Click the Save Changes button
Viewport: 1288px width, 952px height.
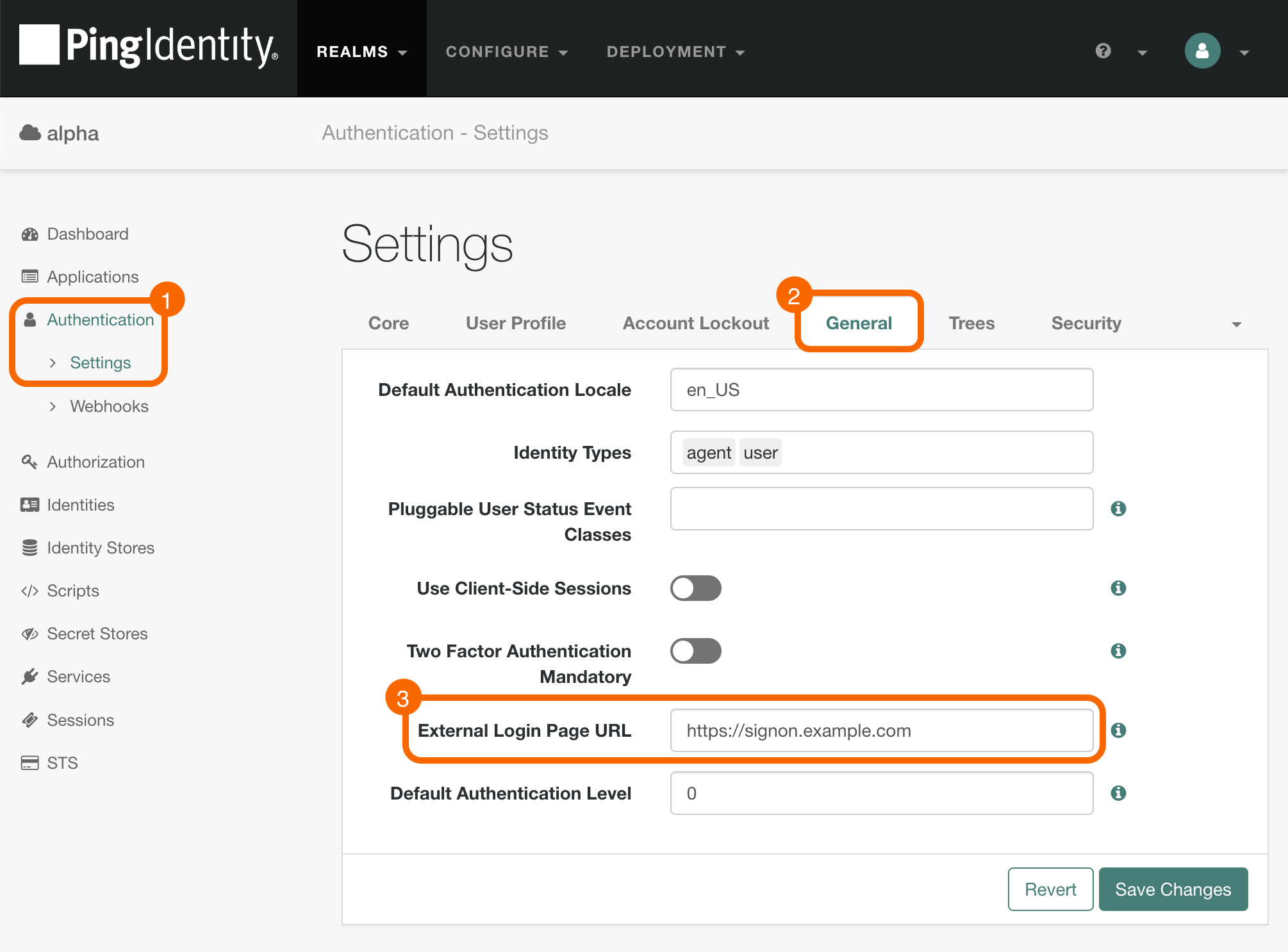[x=1173, y=889]
